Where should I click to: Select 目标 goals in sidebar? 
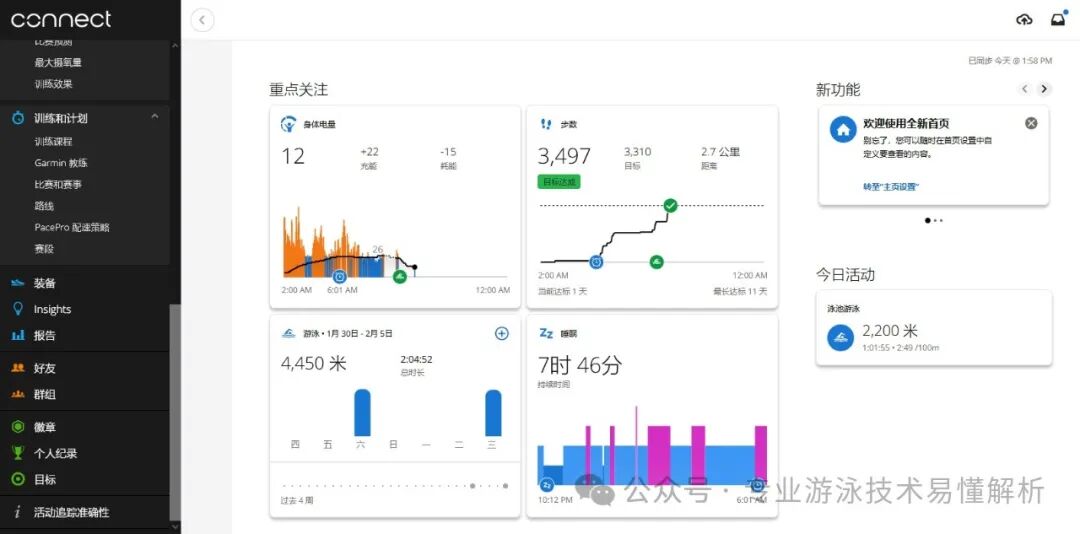pyautogui.click(x=45, y=479)
